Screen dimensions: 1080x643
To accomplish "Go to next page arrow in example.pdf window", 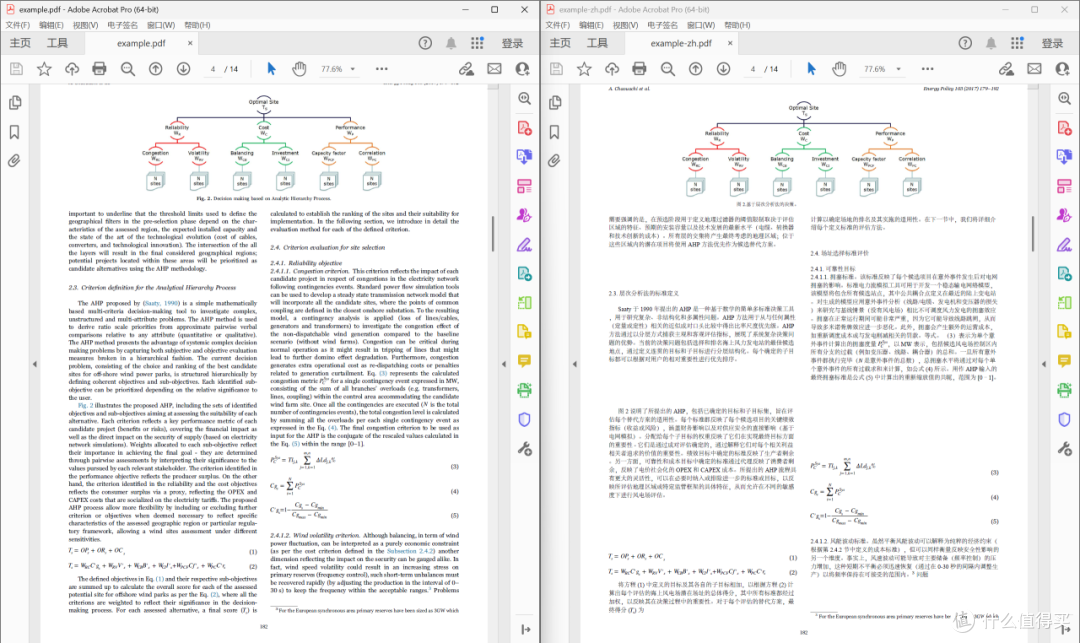I will [x=183, y=69].
